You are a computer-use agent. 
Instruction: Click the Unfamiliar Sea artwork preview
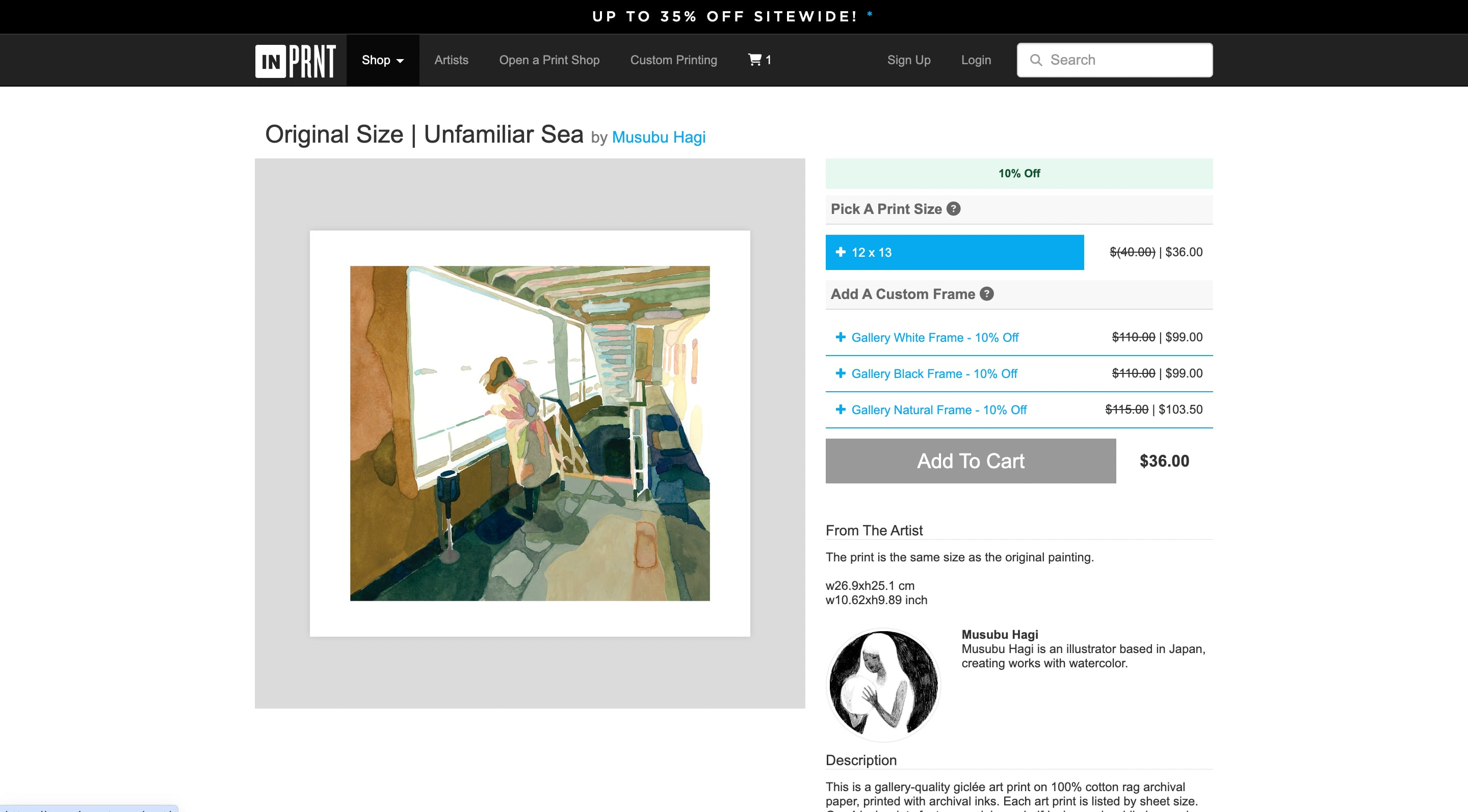point(530,434)
